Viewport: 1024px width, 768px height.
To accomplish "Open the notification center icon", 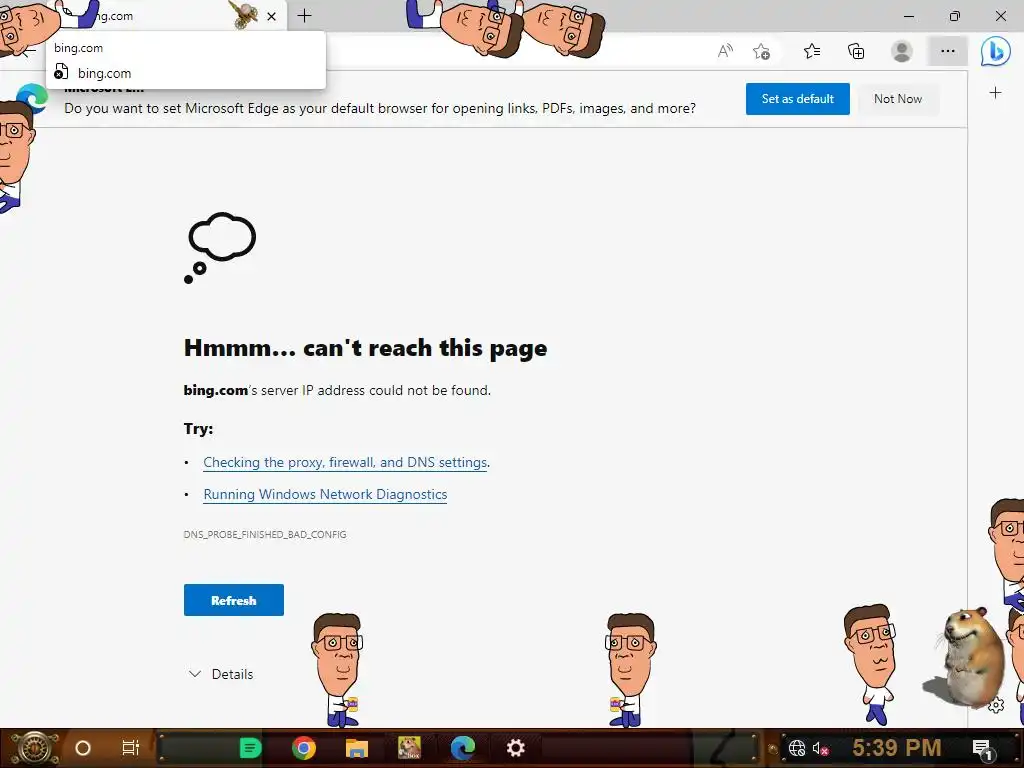I will 982,748.
